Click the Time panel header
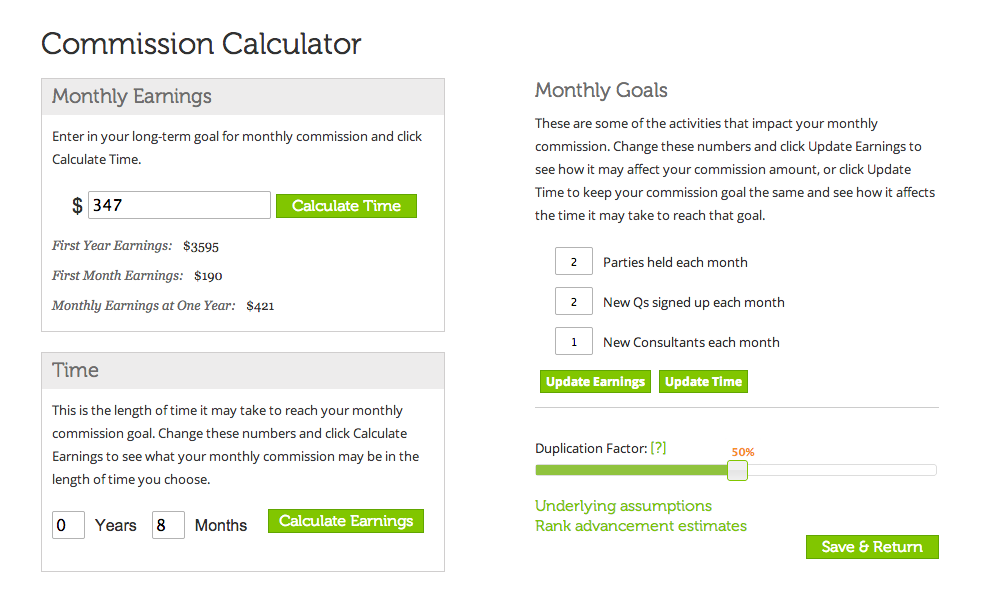The height and width of the screenshot is (602, 984). click(x=243, y=370)
